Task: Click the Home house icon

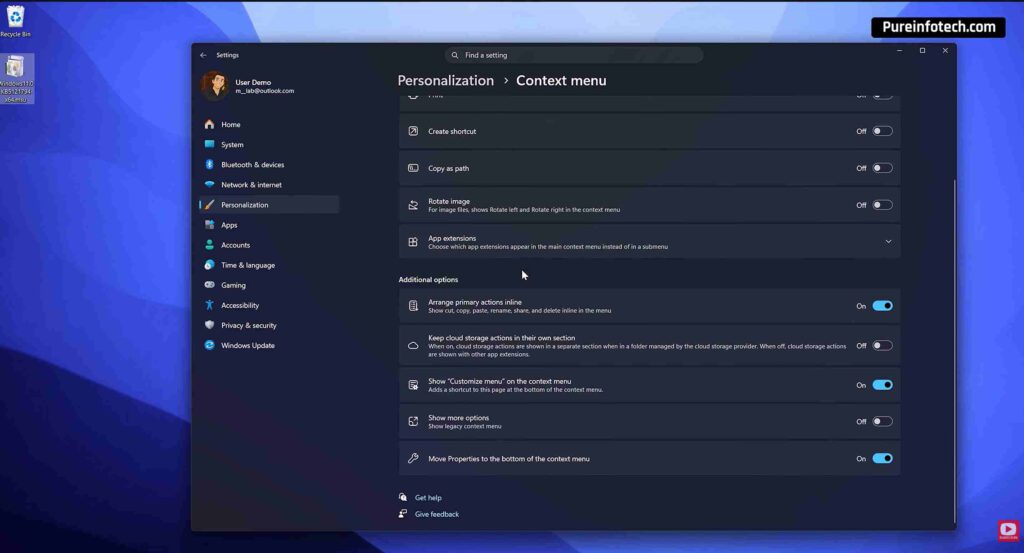Action: [209, 124]
